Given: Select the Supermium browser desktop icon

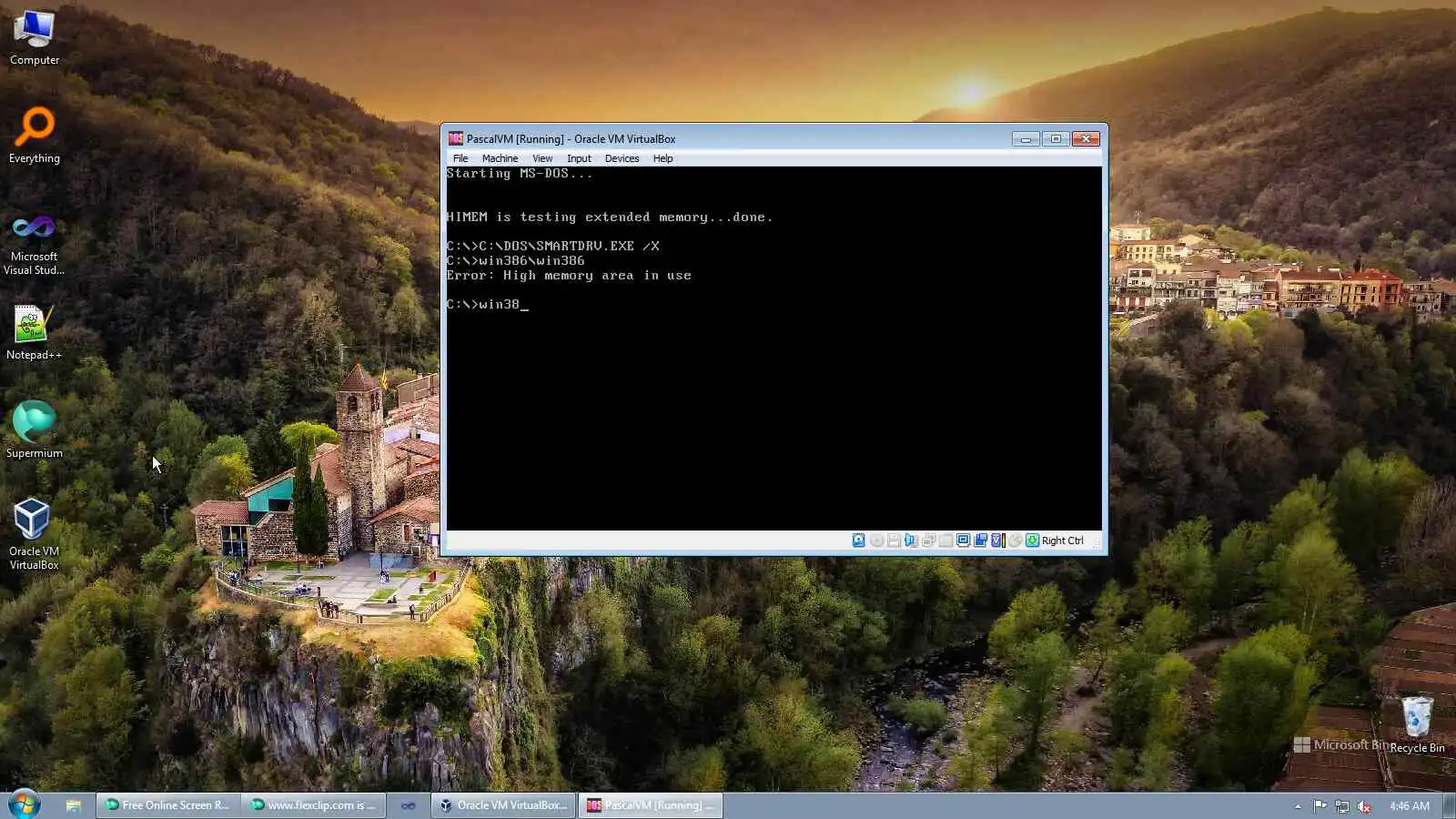Looking at the screenshot, I should coord(35,430).
